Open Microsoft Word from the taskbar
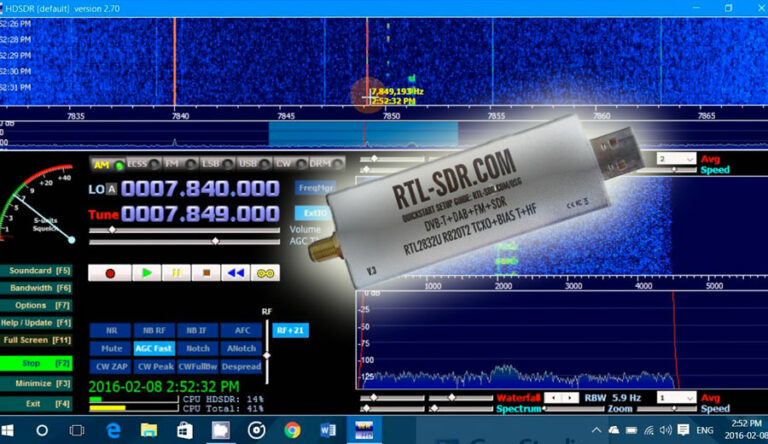768x444 pixels. click(x=328, y=430)
